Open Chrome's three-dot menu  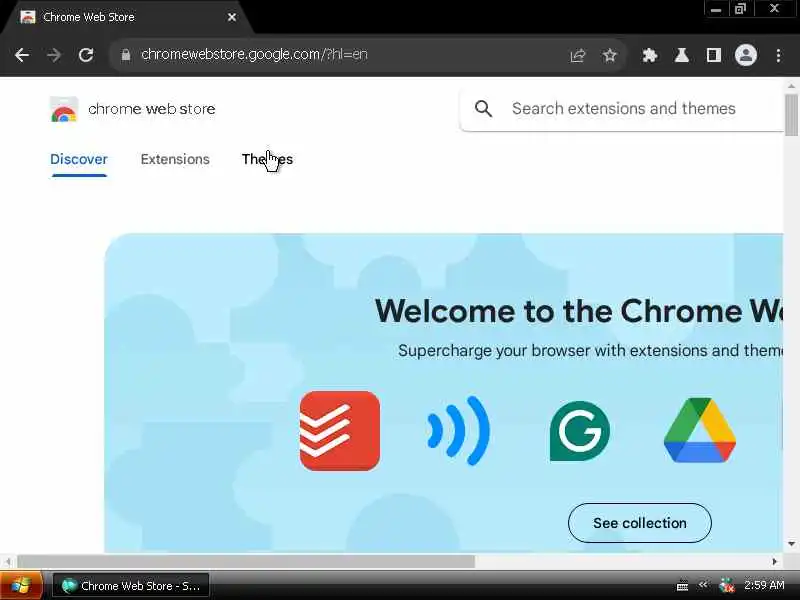tap(778, 55)
